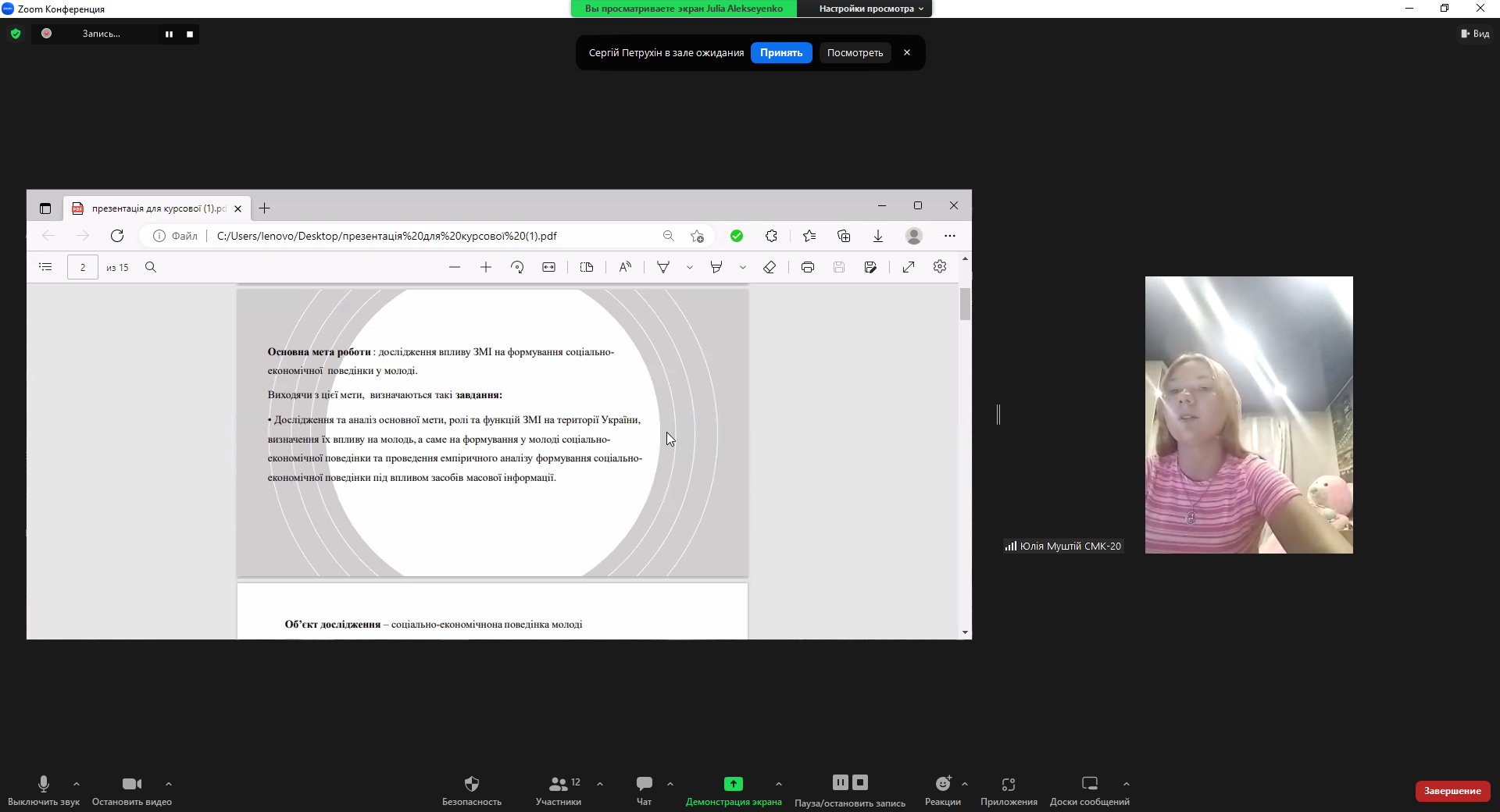This screenshot has height=812, width=1500.
Task: Rotate PDF page icon
Action: click(x=517, y=267)
